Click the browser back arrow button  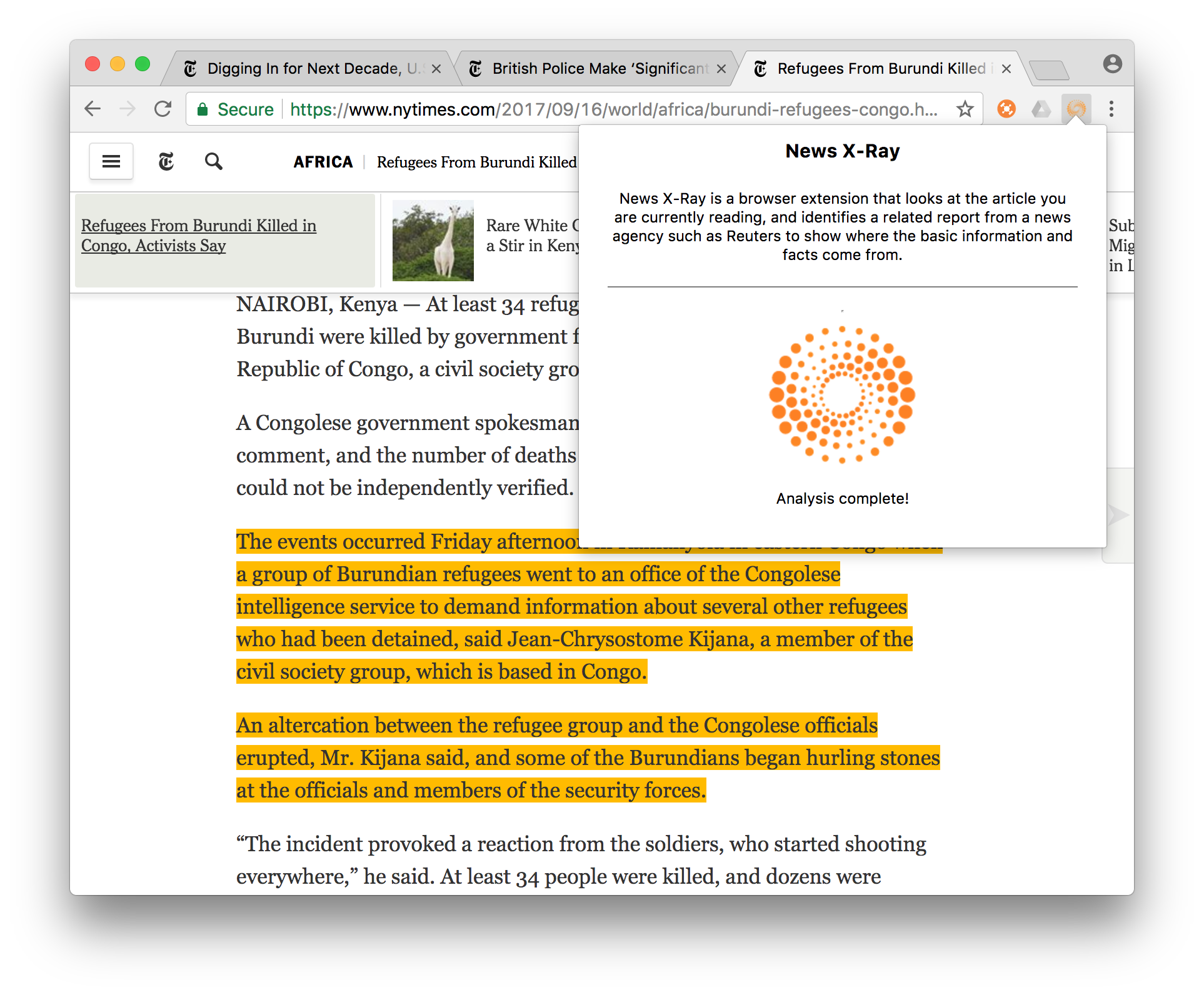93,109
